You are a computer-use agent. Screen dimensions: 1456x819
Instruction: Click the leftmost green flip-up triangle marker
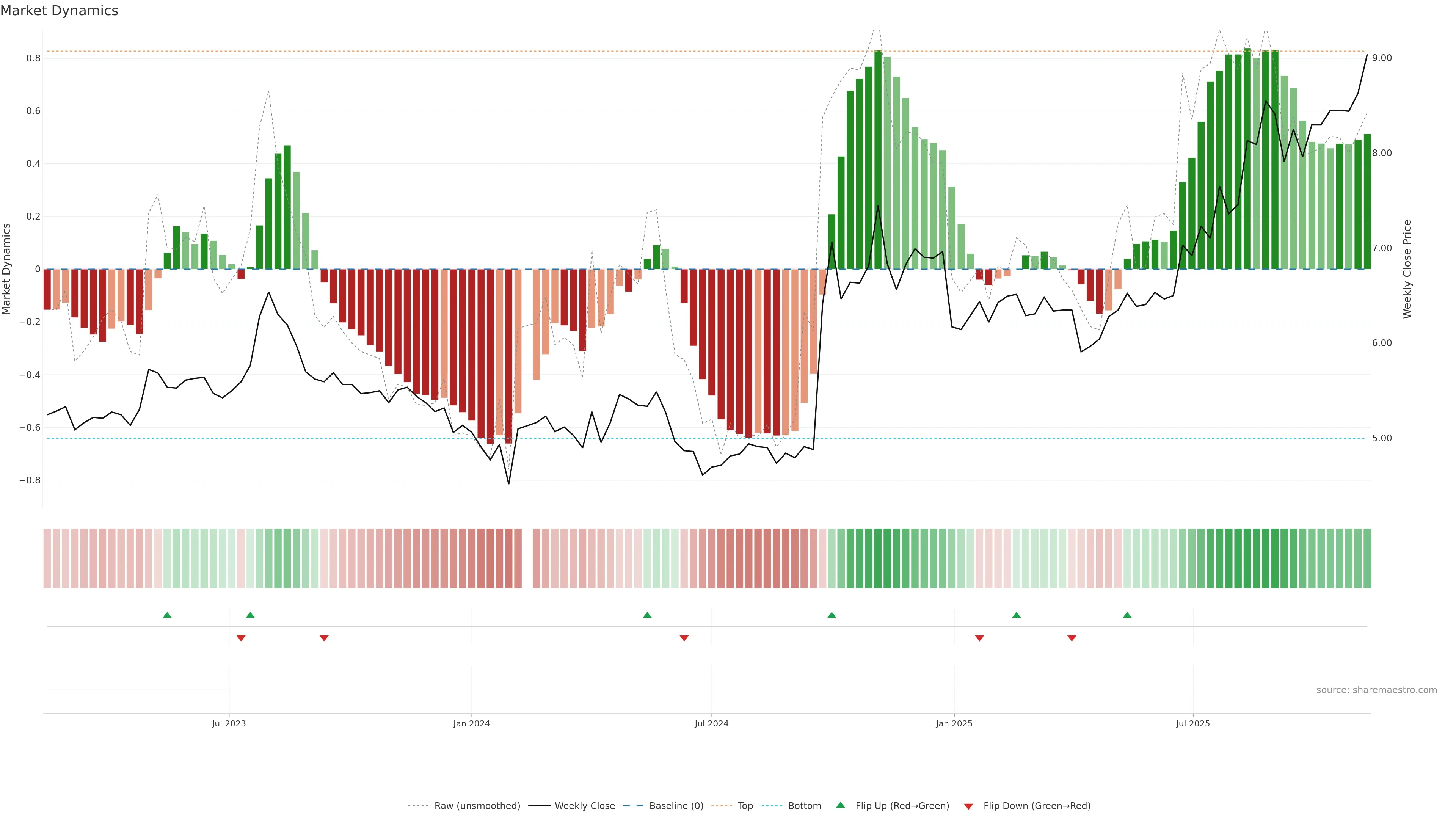pos(167,615)
